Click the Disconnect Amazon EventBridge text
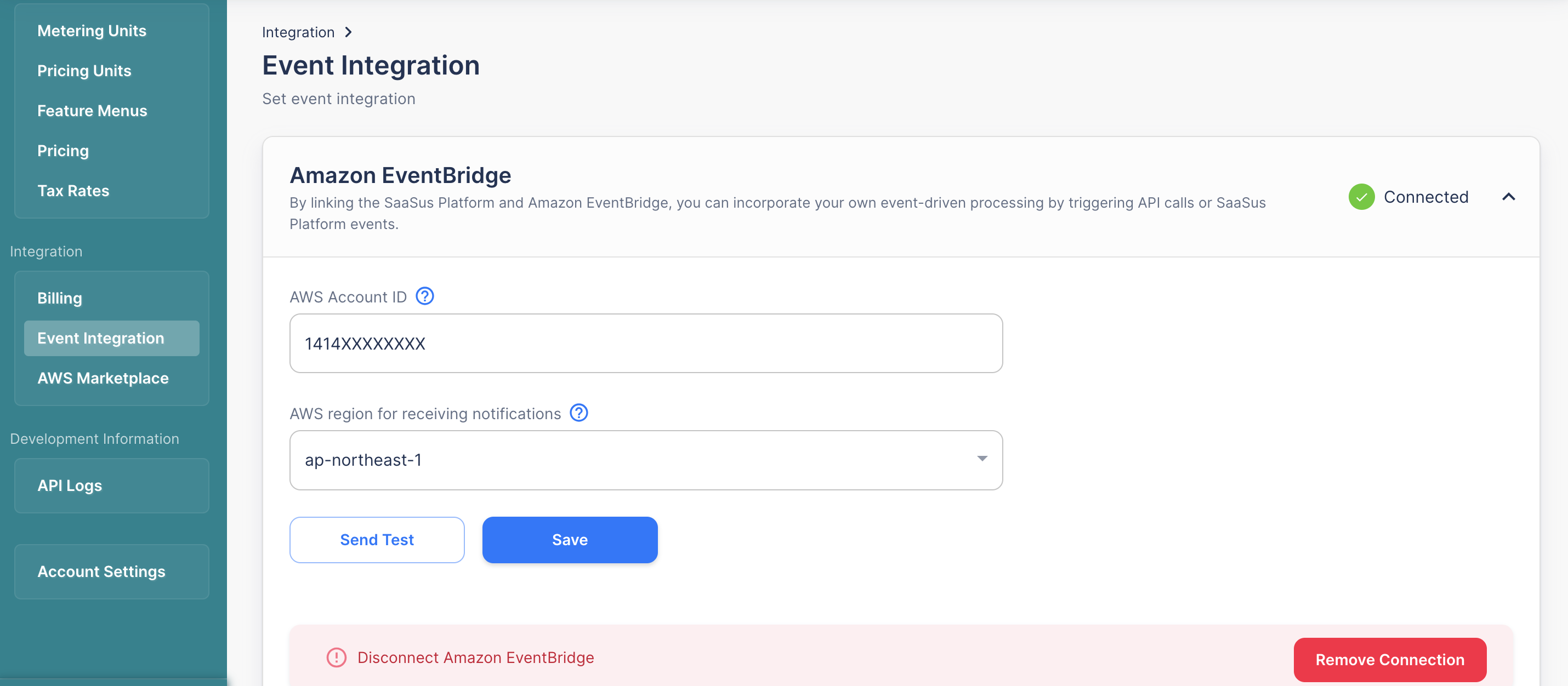Image resolution: width=1568 pixels, height=686 pixels. click(475, 658)
